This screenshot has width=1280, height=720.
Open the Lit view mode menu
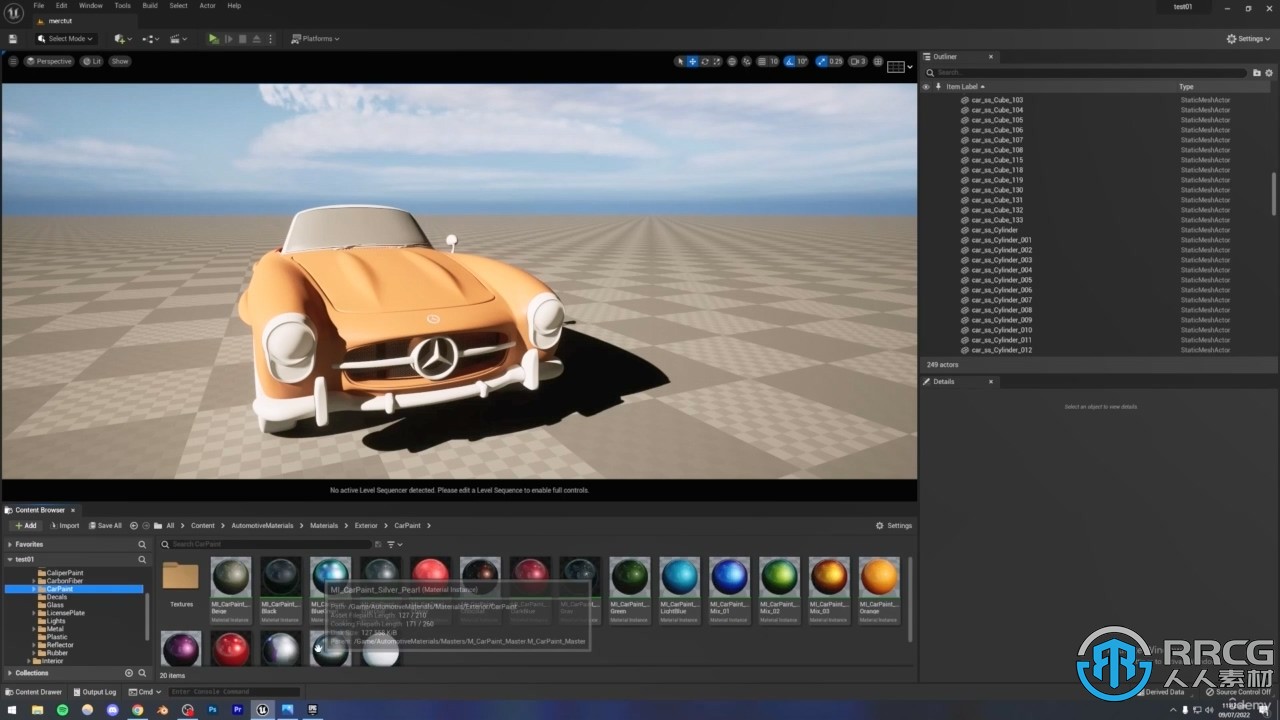coord(92,61)
